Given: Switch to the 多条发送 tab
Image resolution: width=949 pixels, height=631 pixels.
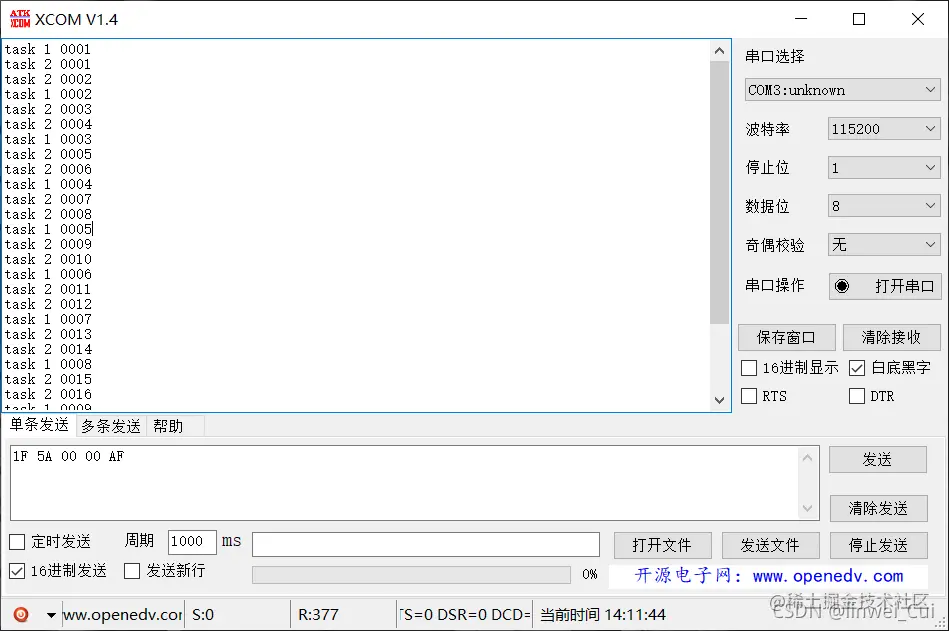Looking at the screenshot, I should point(110,426).
